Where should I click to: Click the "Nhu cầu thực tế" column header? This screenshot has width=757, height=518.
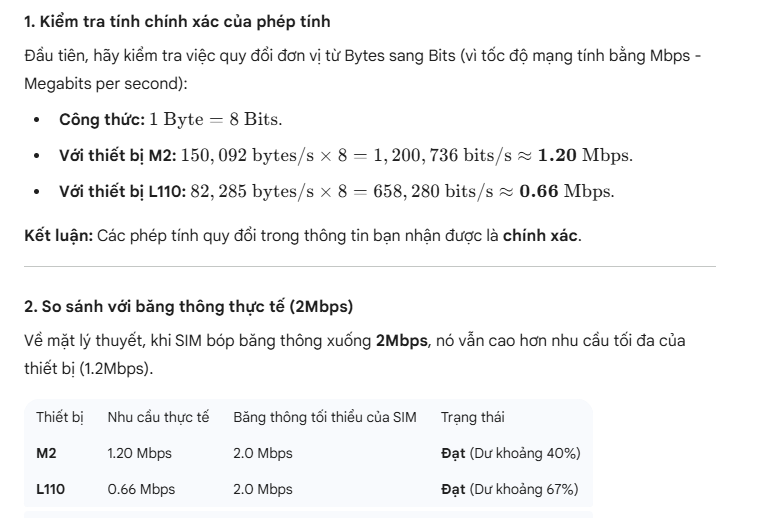[x=158, y=417]
